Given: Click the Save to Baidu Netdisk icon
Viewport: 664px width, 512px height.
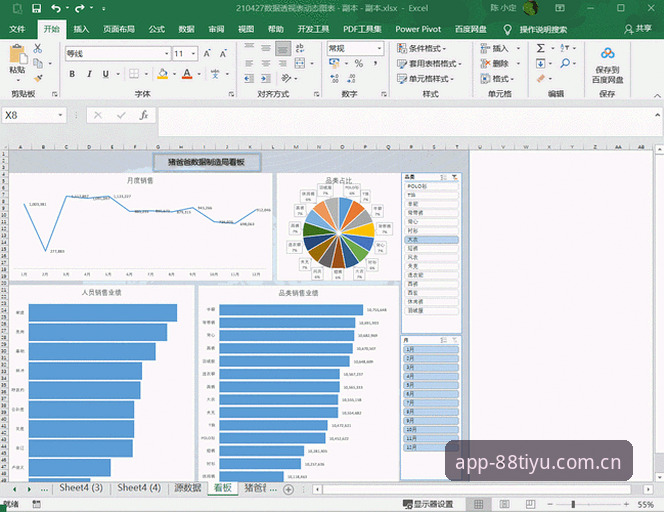Looking at the screenshot, I should pos(607,53).
